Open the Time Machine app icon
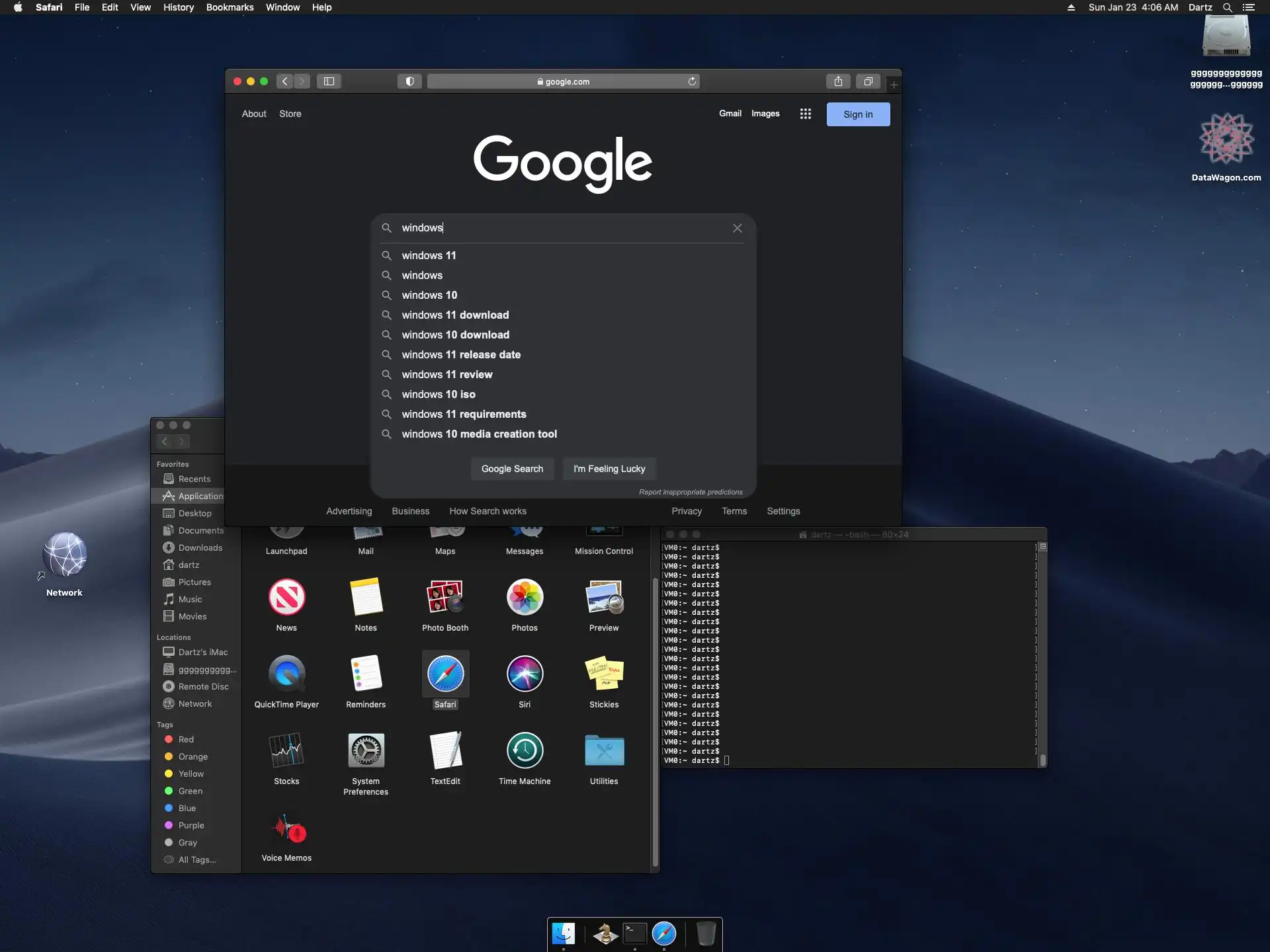The image size is (1270, 952). (x=525, y=751)
